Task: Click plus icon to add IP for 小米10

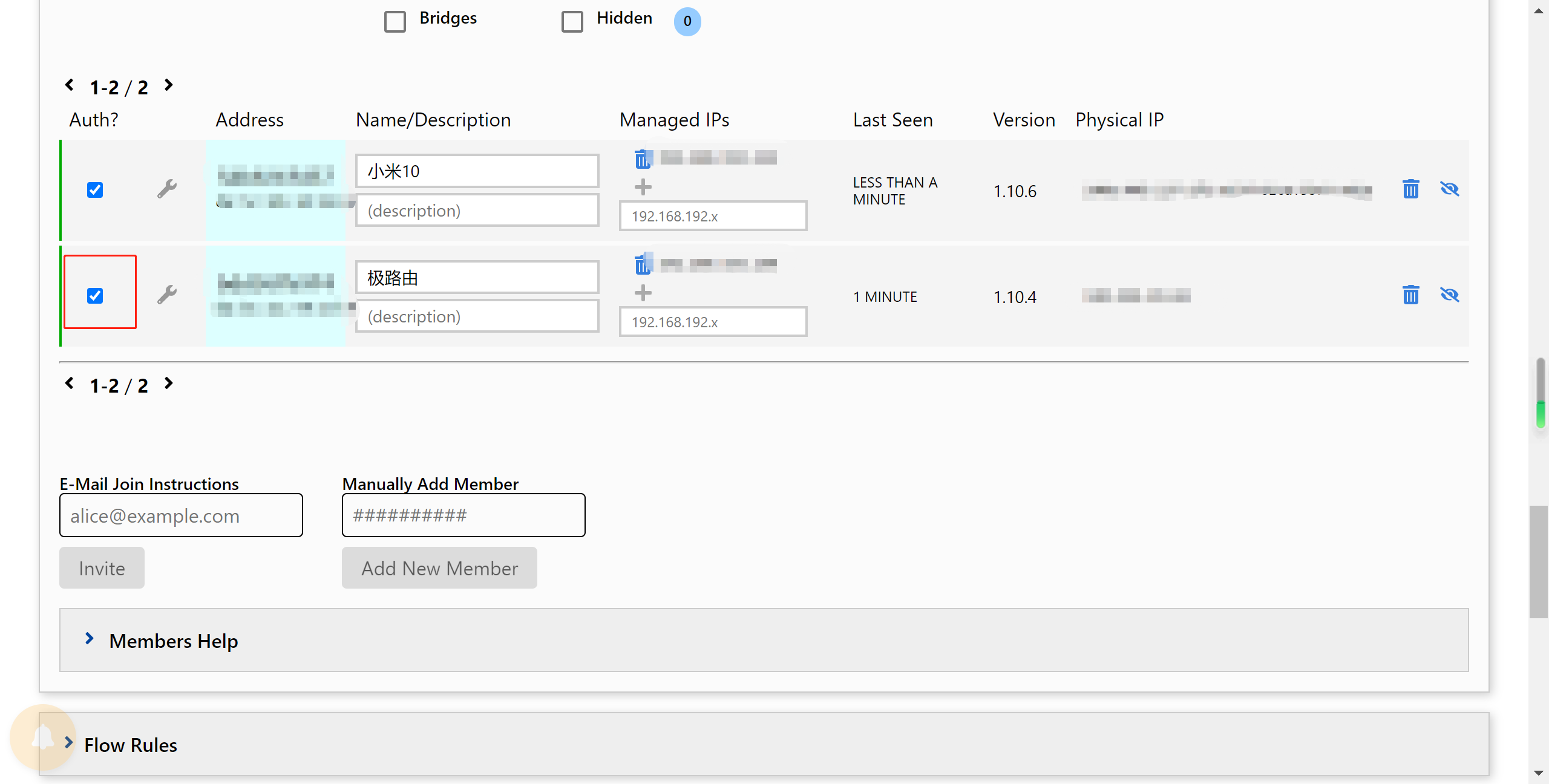Action: coord(643,188)
